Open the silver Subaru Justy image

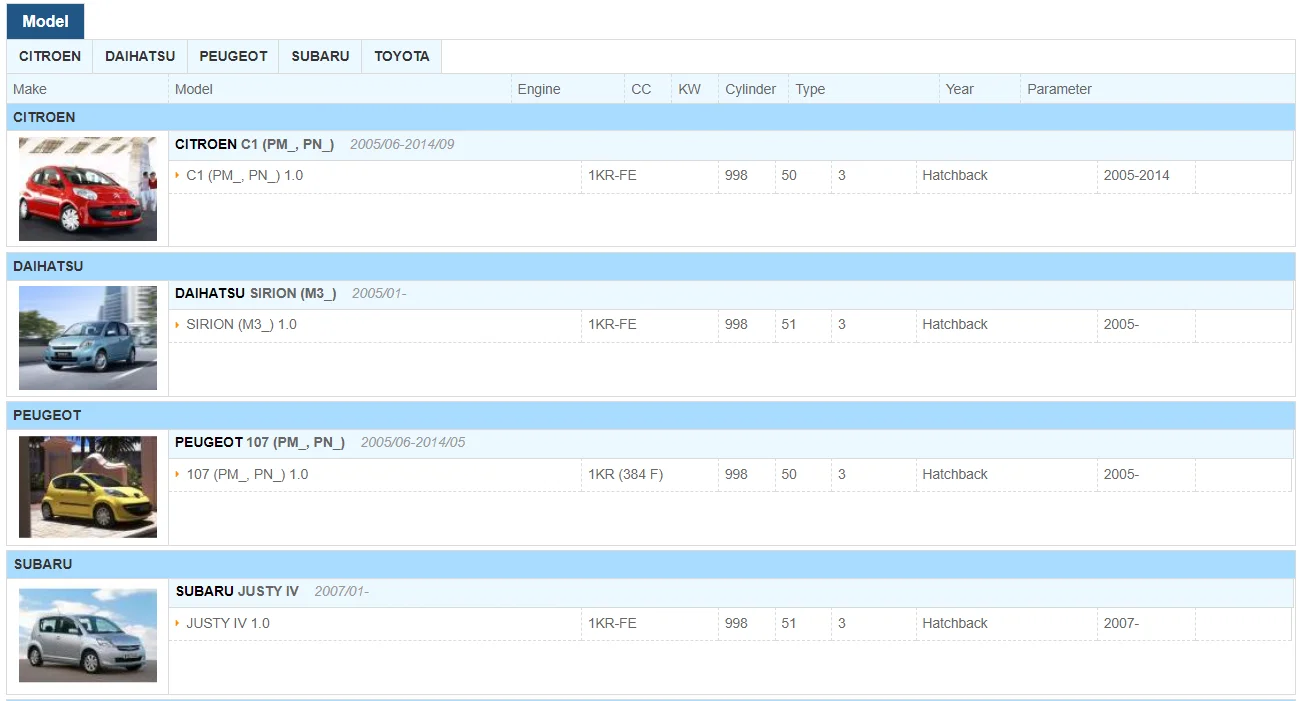point(88,635)
